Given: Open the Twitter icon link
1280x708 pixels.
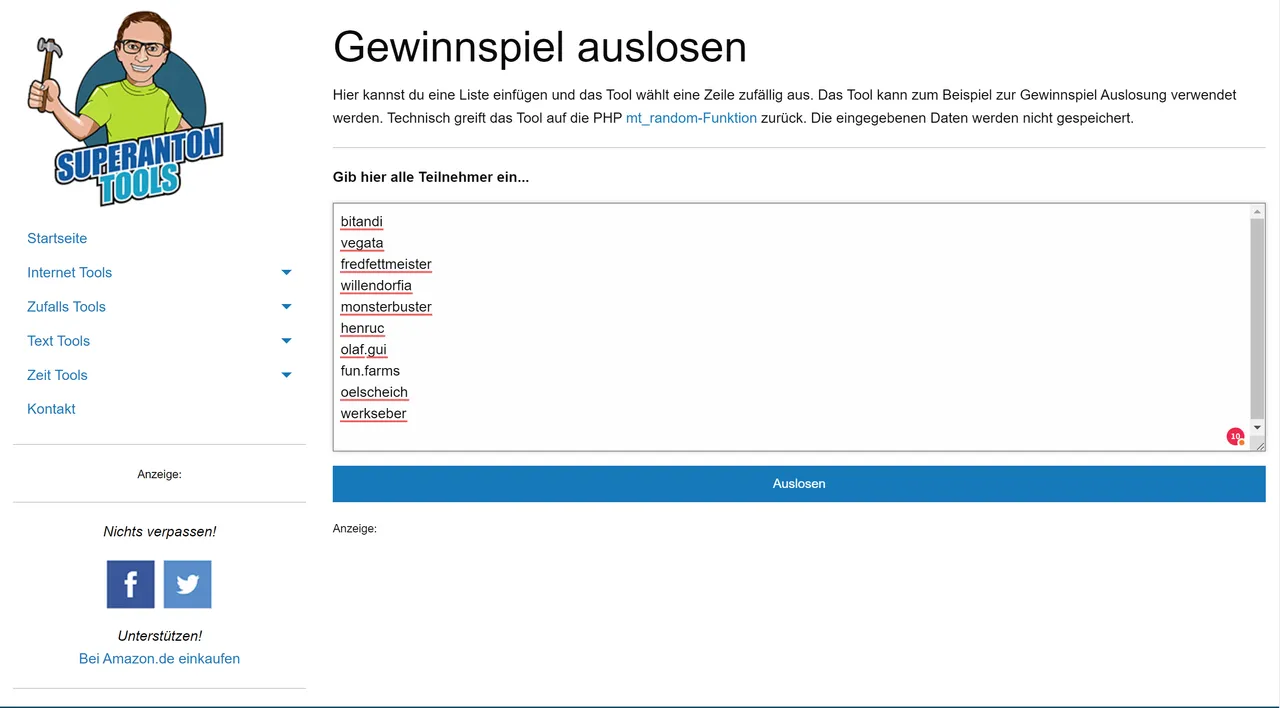Looking at the screenshot, I should 188,584.
